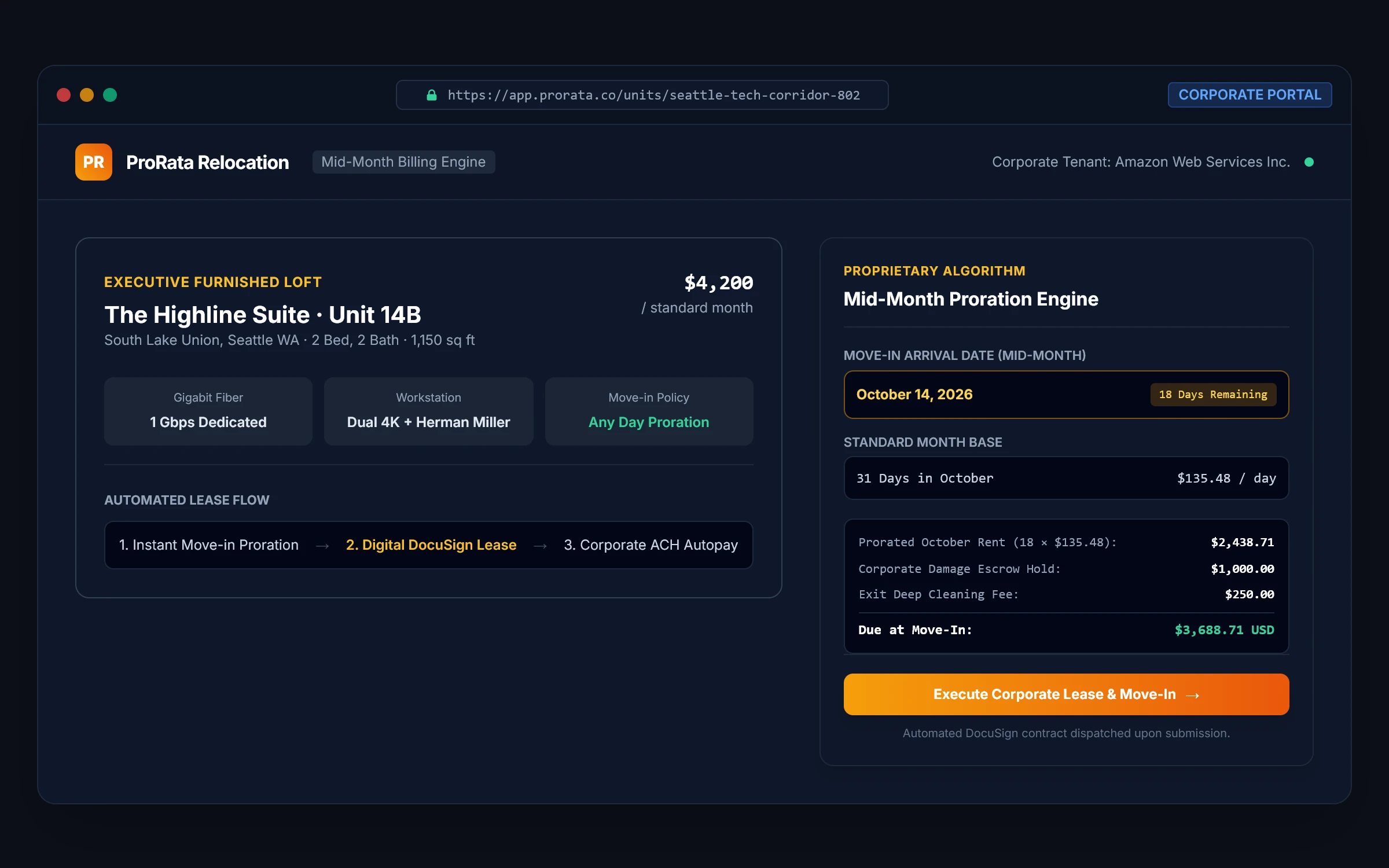Click the $250.00 cleaning fee value

1249,595
